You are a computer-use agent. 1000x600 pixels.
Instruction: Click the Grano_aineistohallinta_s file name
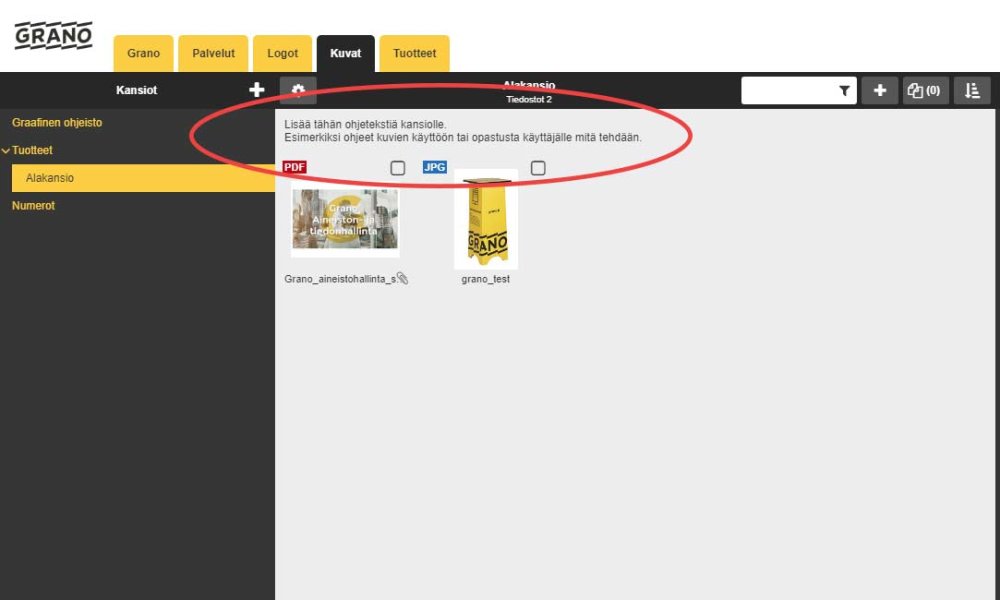[340, 279]
